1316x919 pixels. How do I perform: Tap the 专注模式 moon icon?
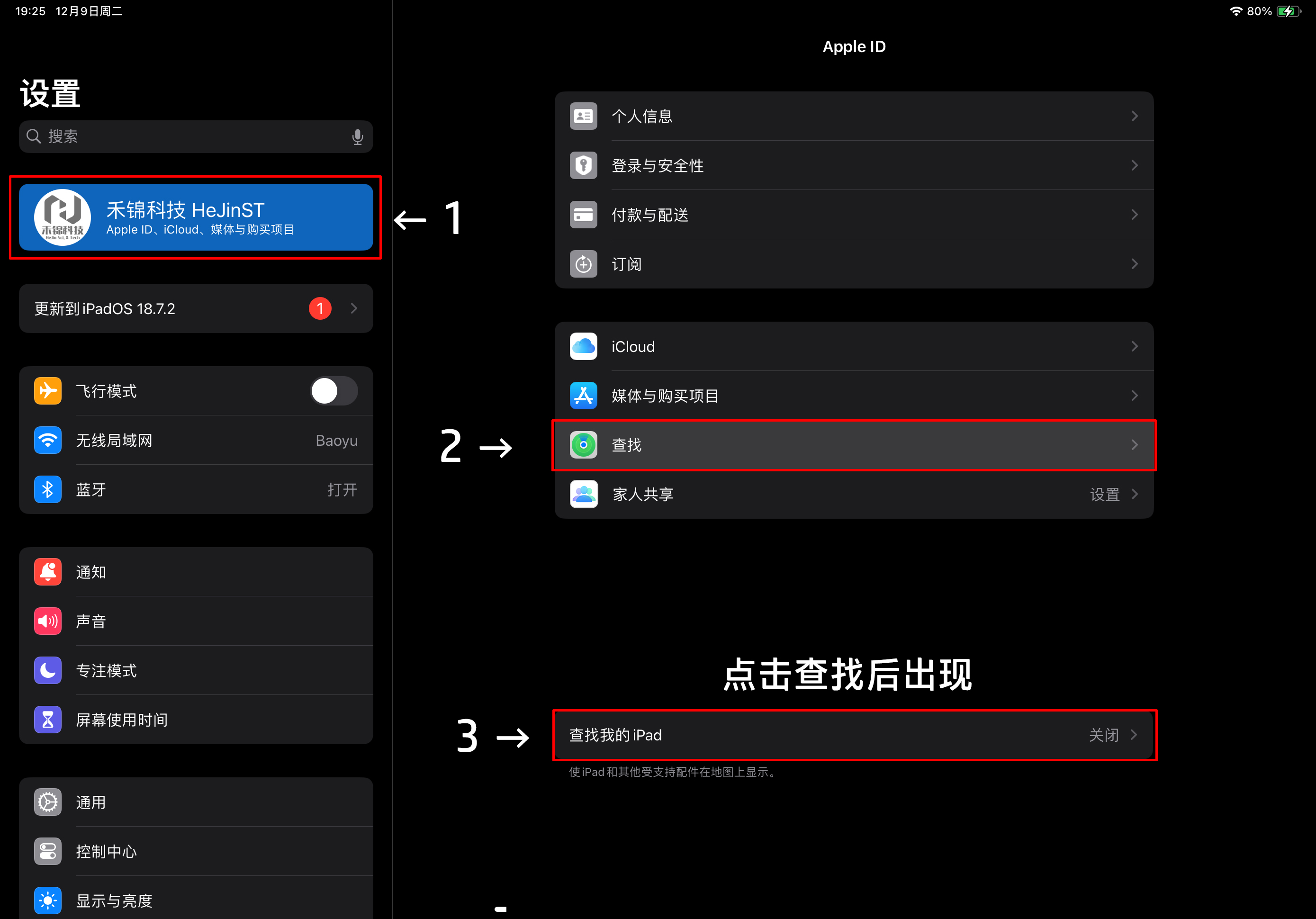[x=47, y=671]
